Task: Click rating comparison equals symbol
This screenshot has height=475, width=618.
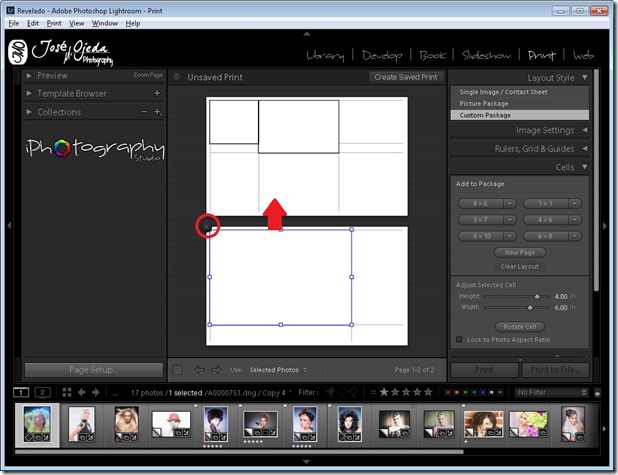Action: pos(373,392)
